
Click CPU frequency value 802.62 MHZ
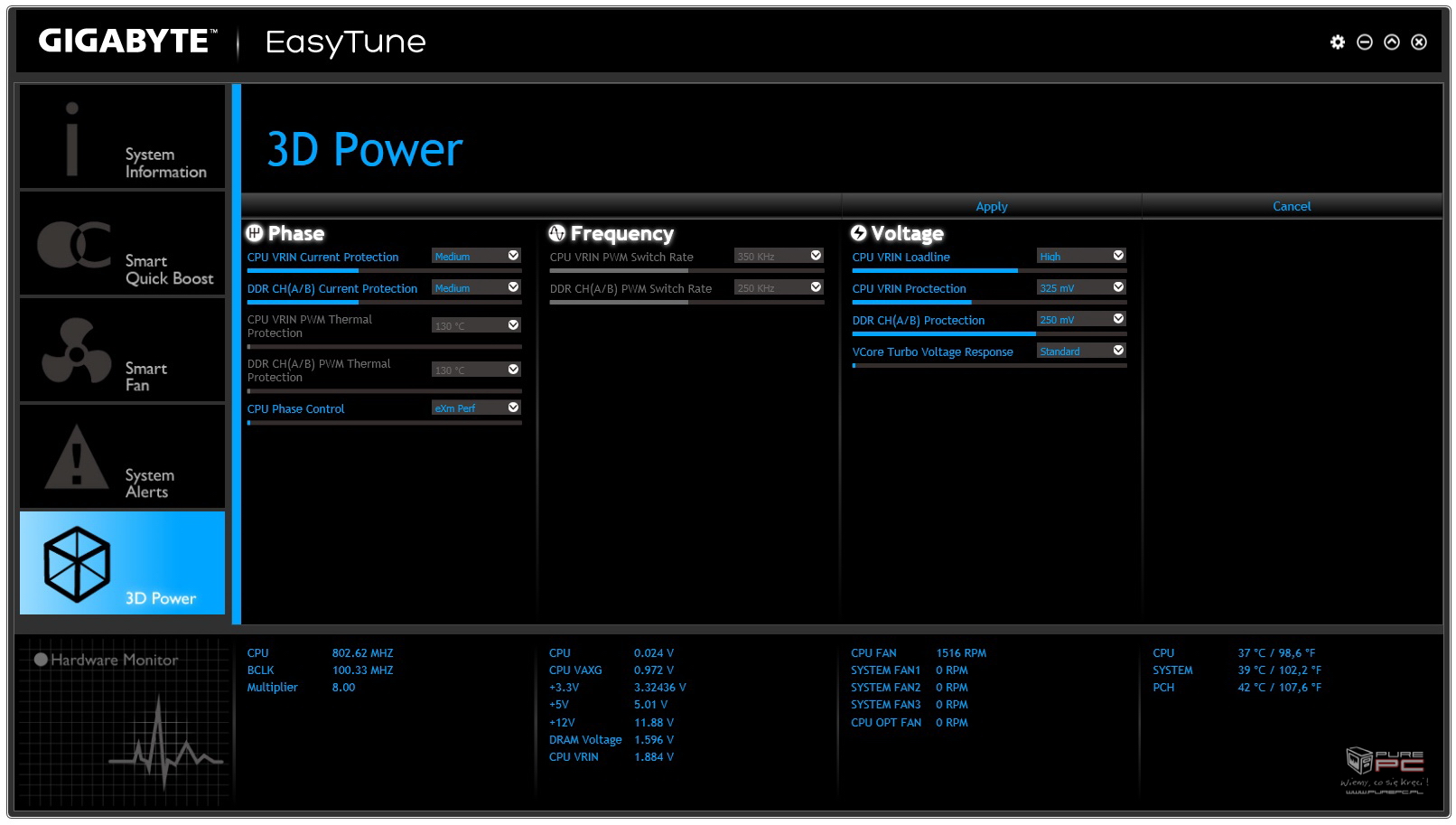click(362, 653)
